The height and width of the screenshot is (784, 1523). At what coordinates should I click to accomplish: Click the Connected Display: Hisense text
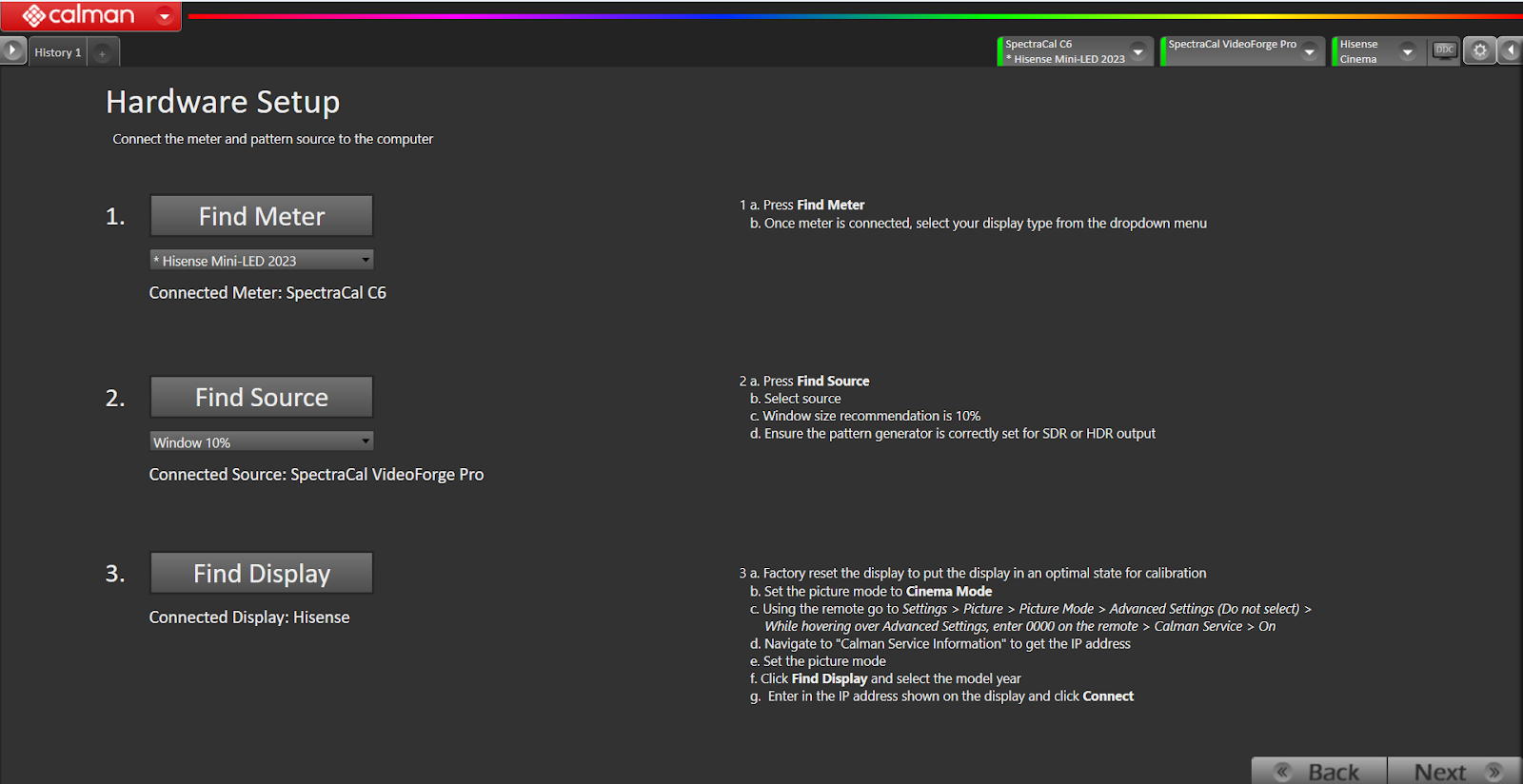click(x=249, y=617)
